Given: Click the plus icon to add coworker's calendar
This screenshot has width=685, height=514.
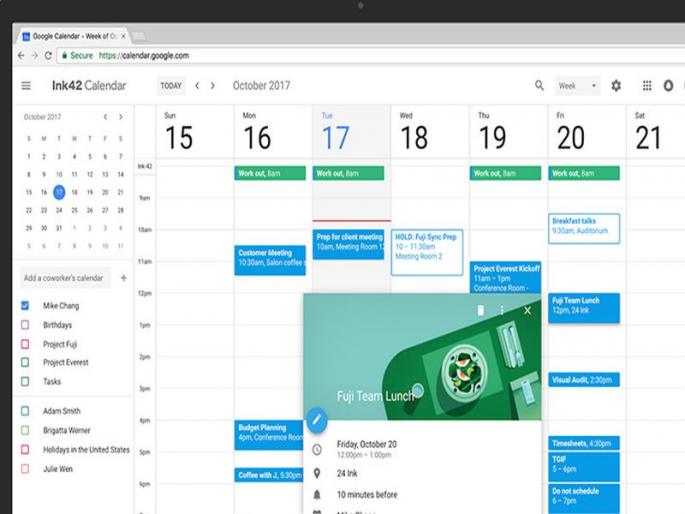Looking at the screenshot, I should pos(124,278).
